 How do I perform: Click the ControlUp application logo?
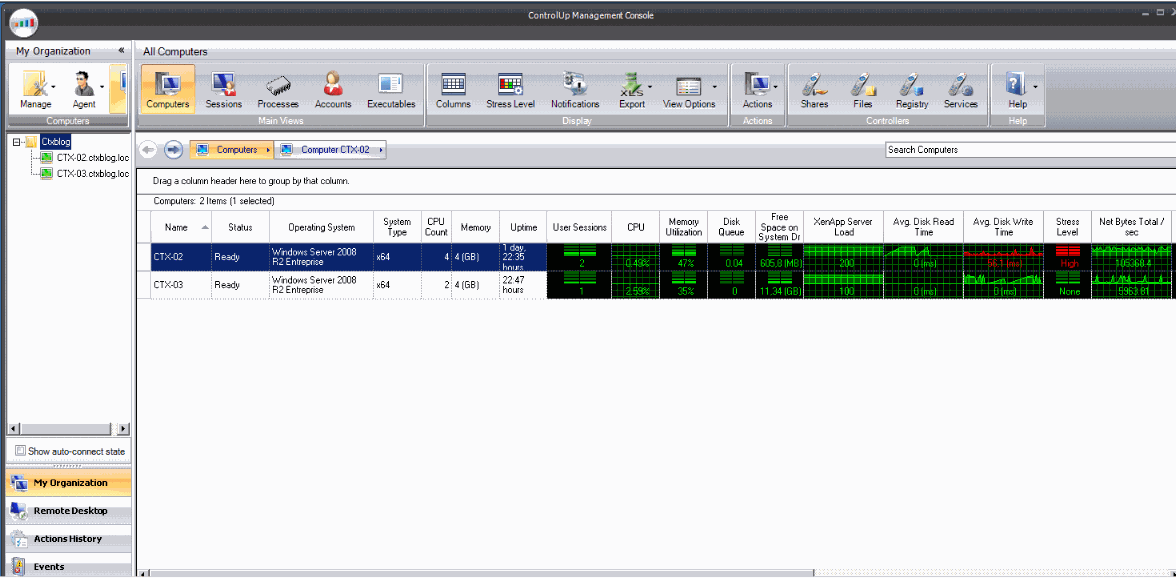pos(24,22)
